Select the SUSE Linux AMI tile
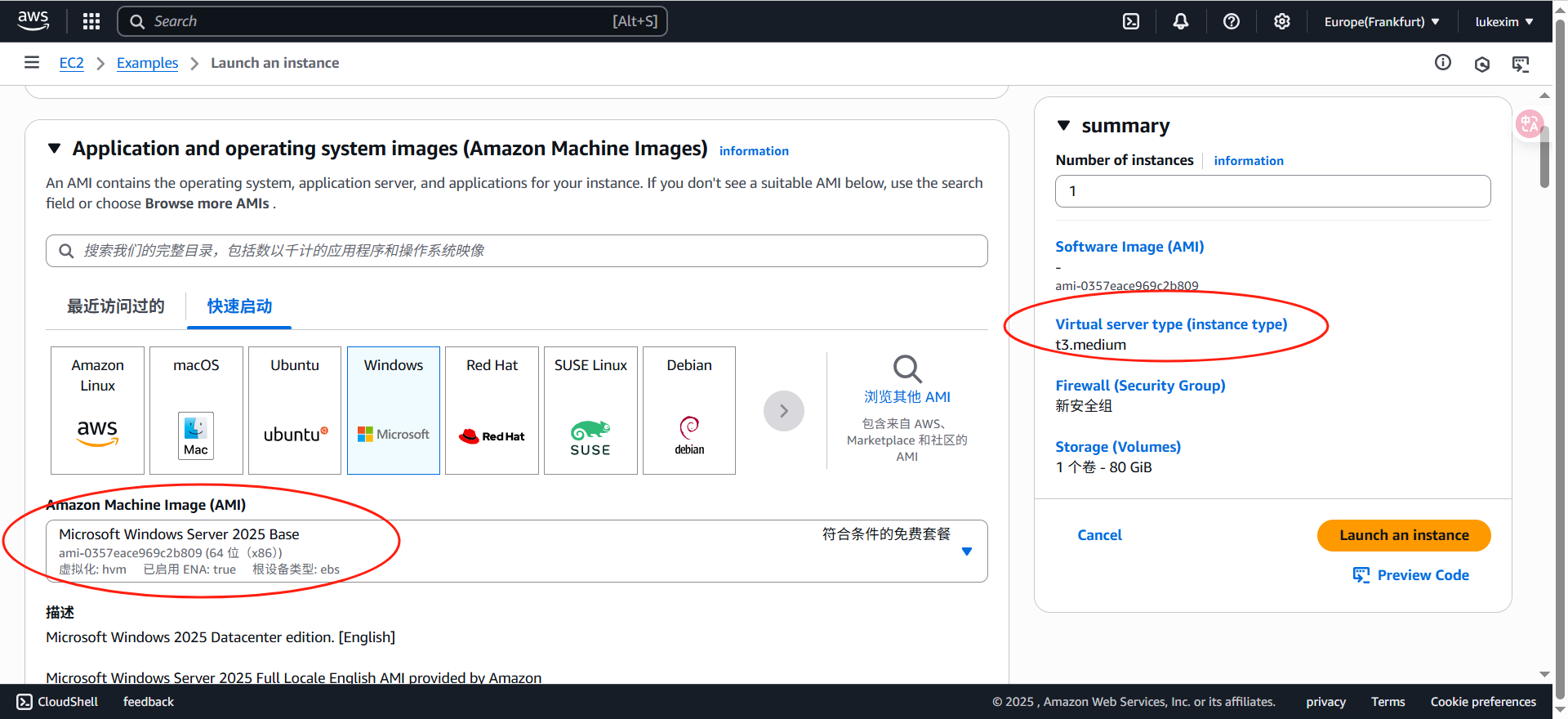Image resolution: width=1568 pixels, height=719 pixels. tap(590, 410)
